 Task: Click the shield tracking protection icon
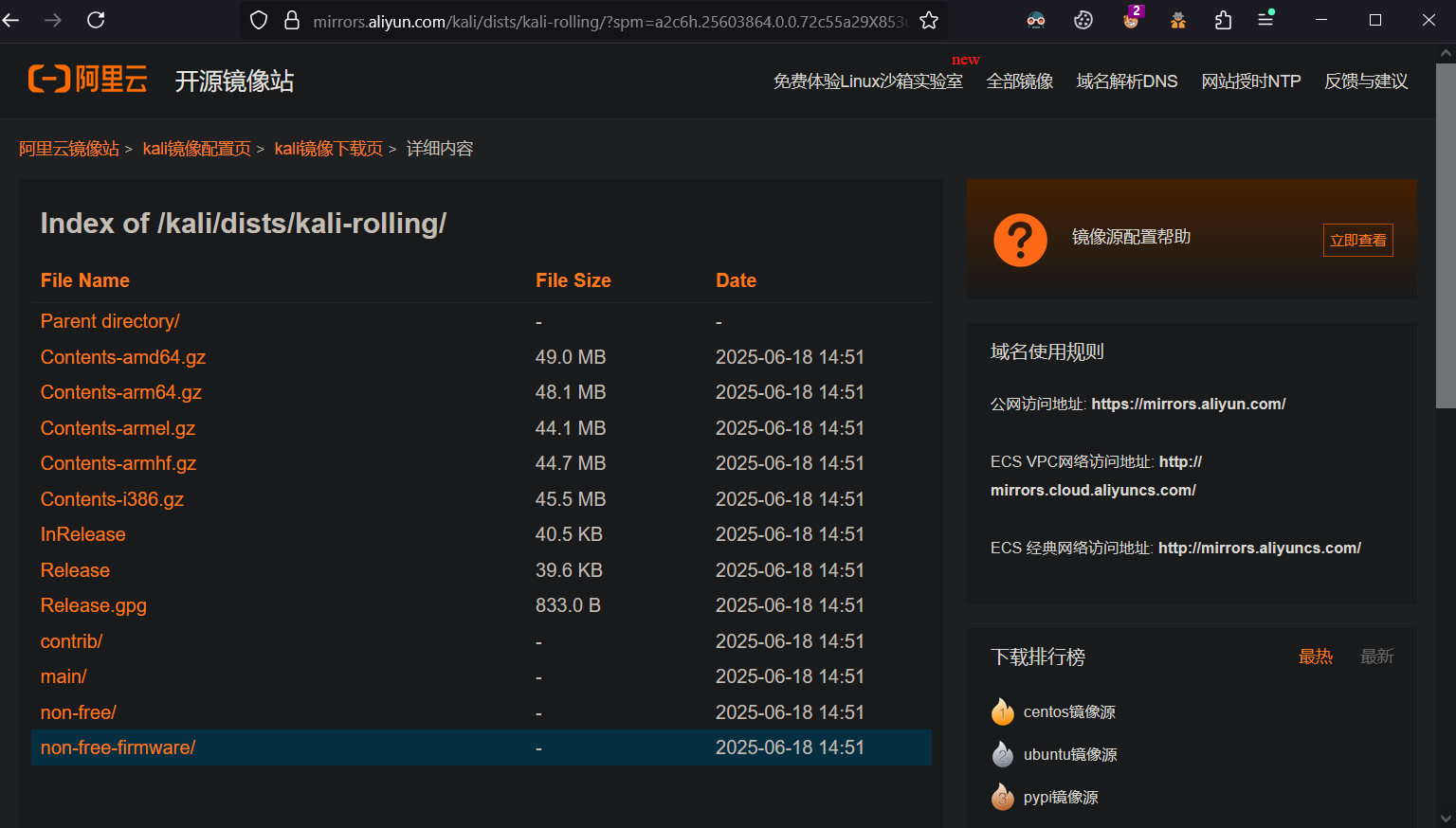(x=259, y=21)
